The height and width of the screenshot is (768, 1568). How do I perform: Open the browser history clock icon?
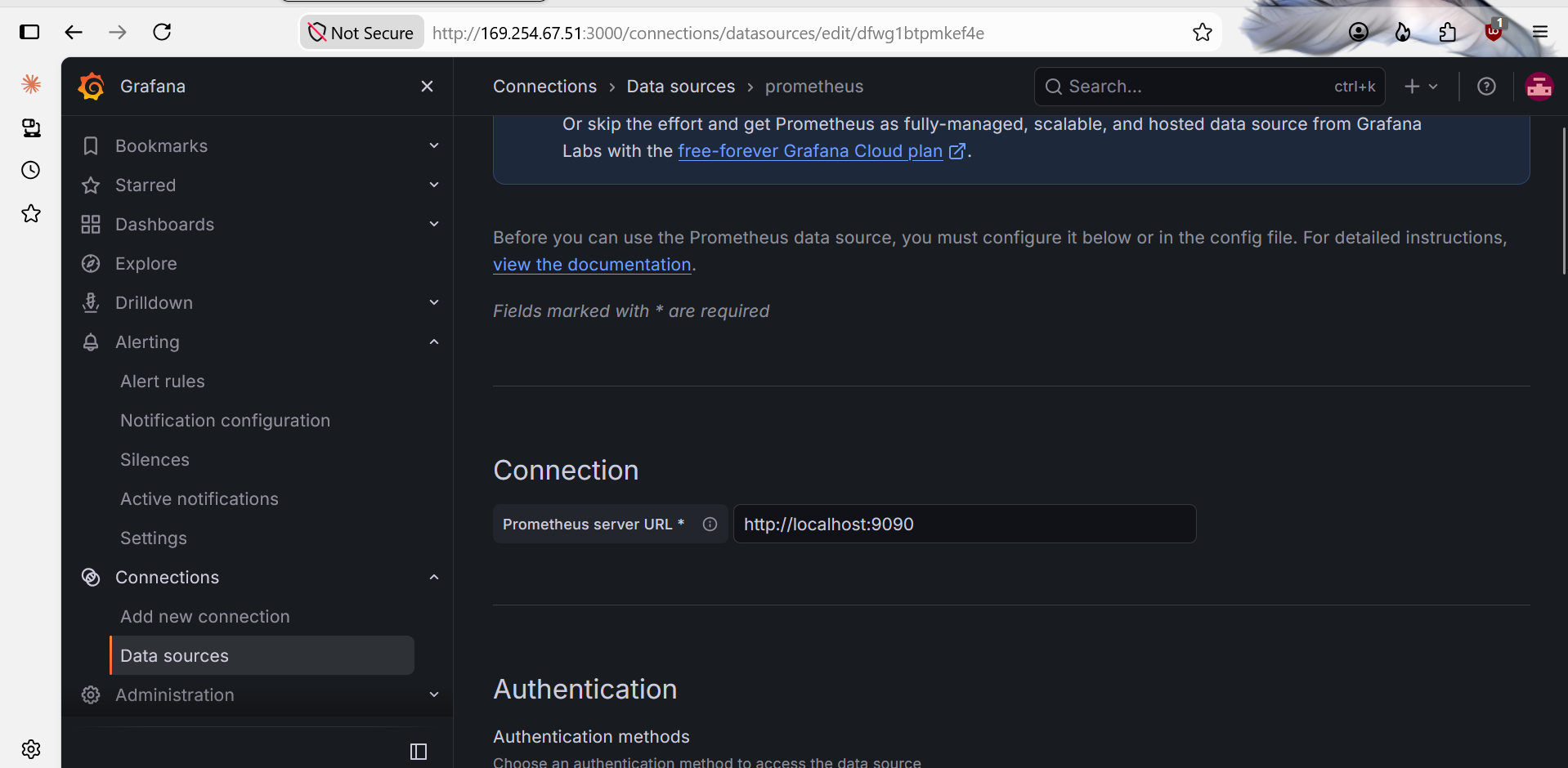[31, 170]
